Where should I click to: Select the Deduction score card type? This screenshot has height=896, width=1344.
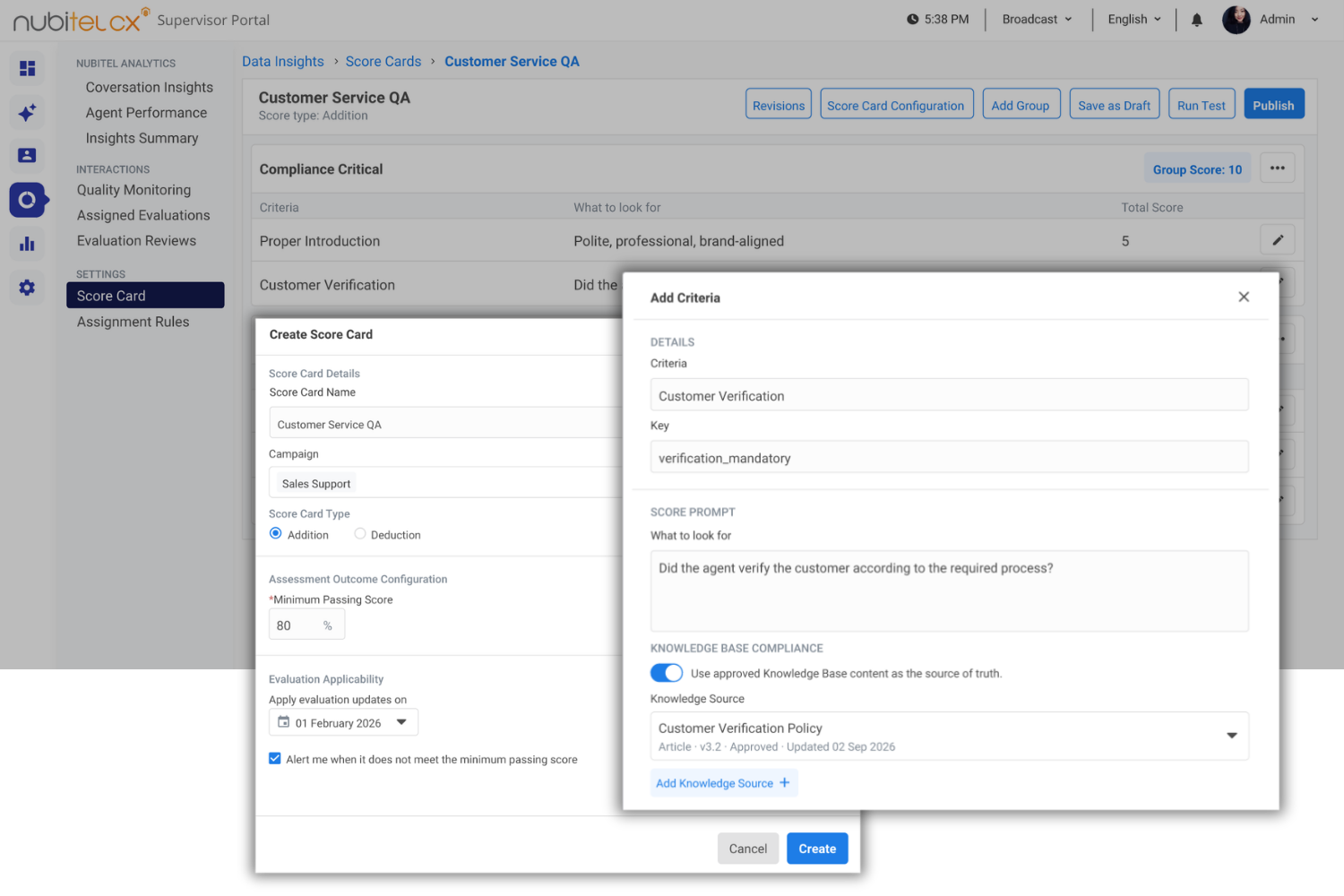pos(360,534)
